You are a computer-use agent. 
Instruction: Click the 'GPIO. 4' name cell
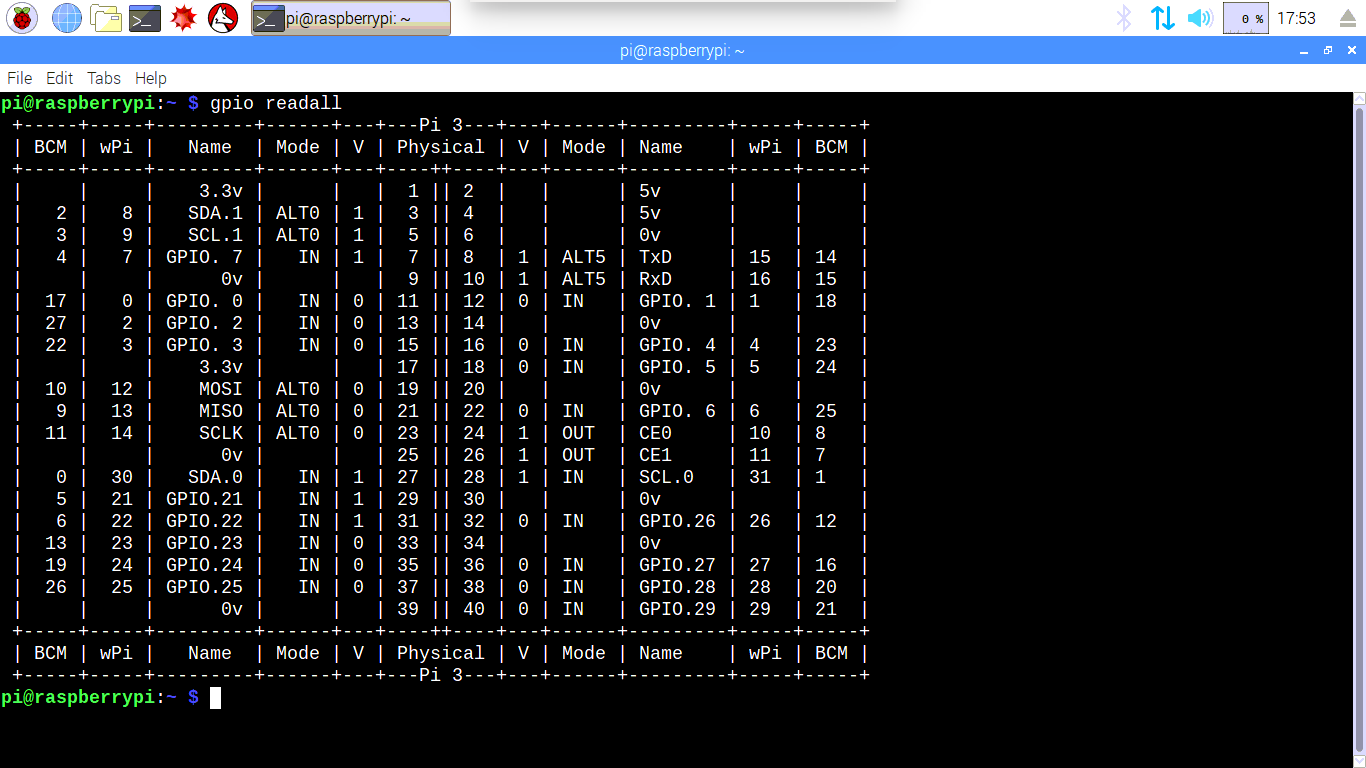pyautogui.click(x=677, y=345)
